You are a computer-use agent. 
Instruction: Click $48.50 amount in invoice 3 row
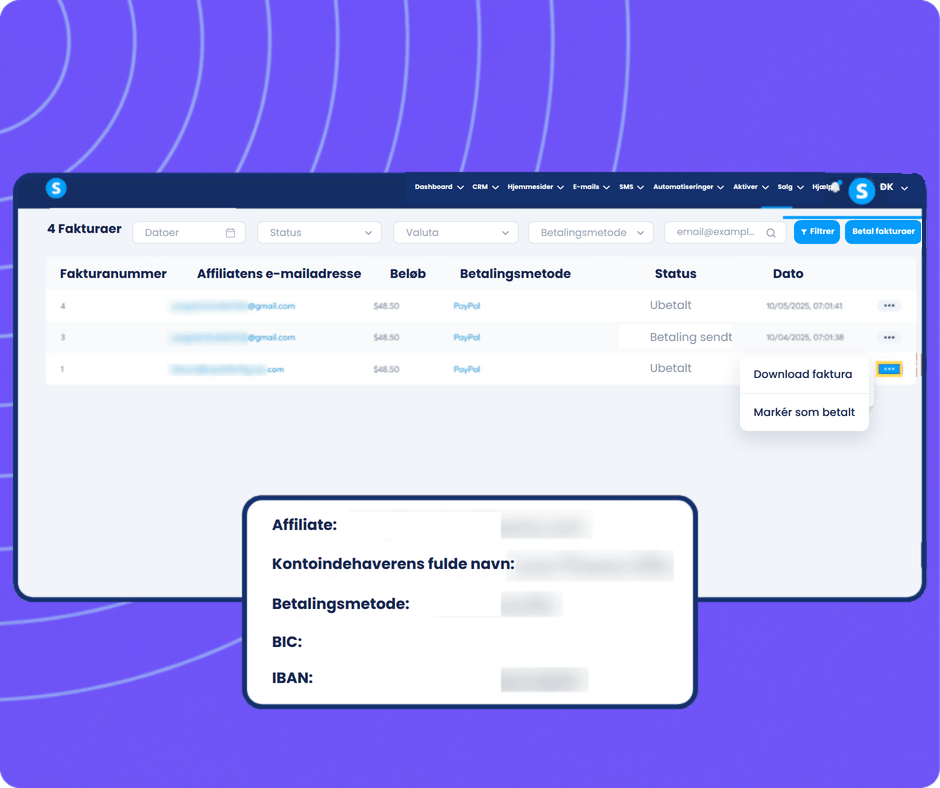386,338
